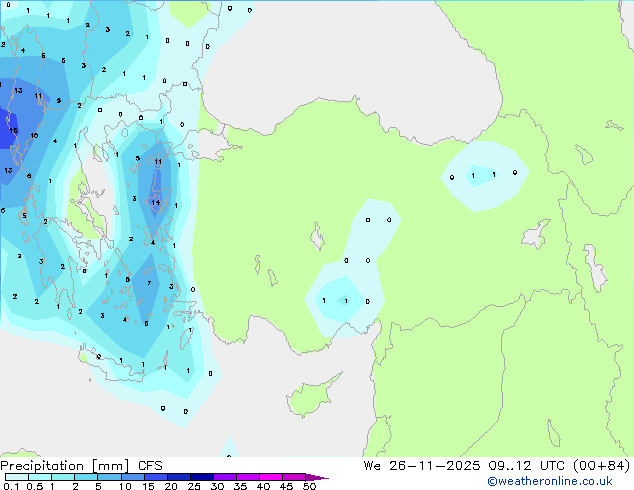The image size is (634, 490).
Task: Click the '10' precipitation value on map
Action: (x=34, y=135)
